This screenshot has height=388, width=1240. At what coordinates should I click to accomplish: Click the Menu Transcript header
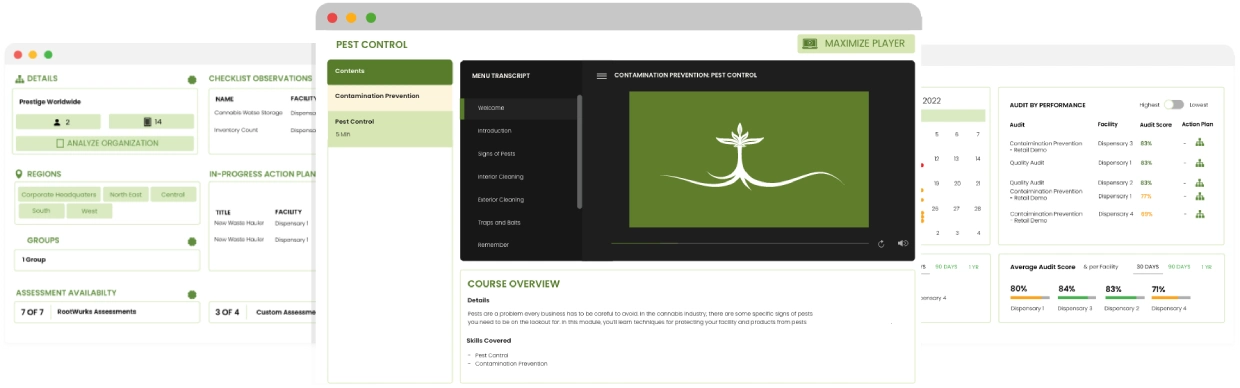501,76
